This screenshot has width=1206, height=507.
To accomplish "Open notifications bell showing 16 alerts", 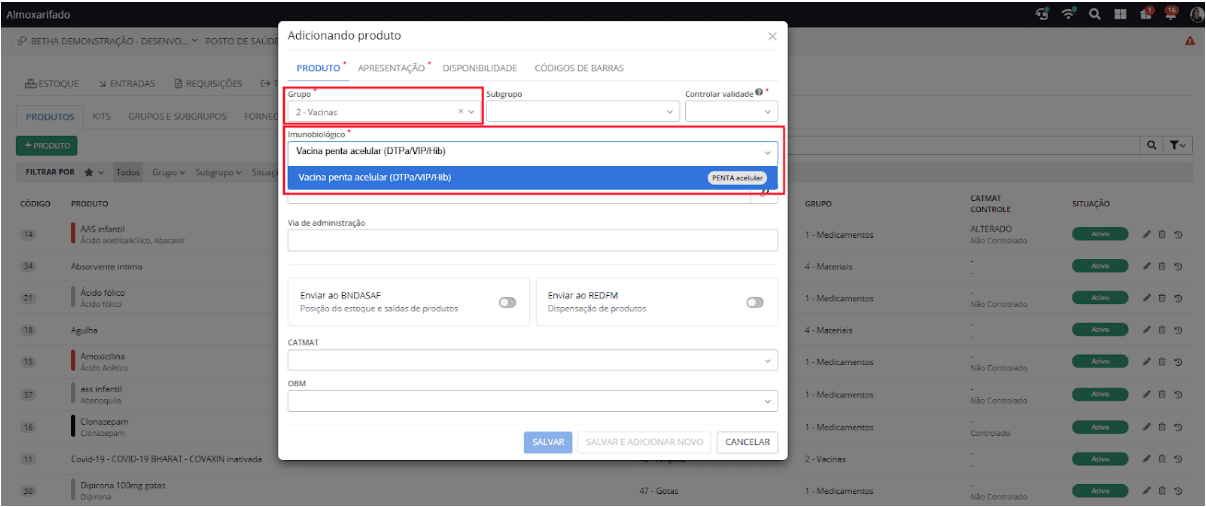I will (1169, 13).
